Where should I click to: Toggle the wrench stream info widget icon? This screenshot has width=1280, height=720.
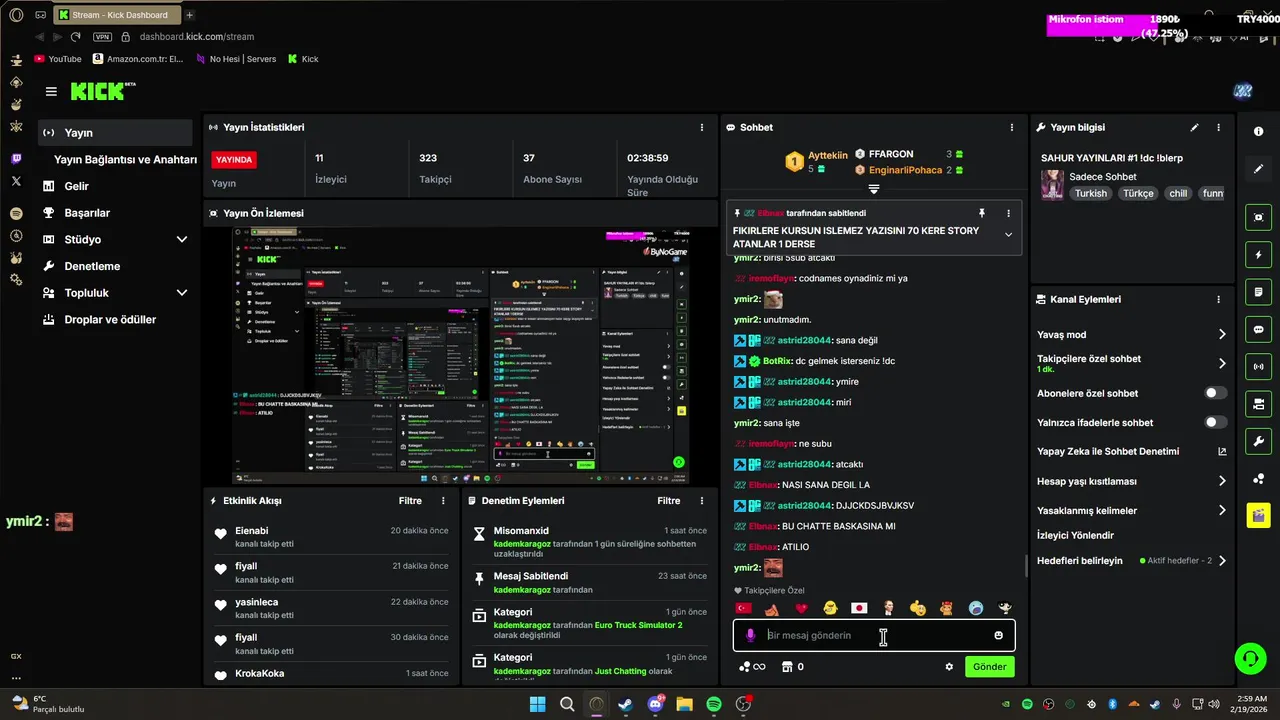(x=1258, y=441)
